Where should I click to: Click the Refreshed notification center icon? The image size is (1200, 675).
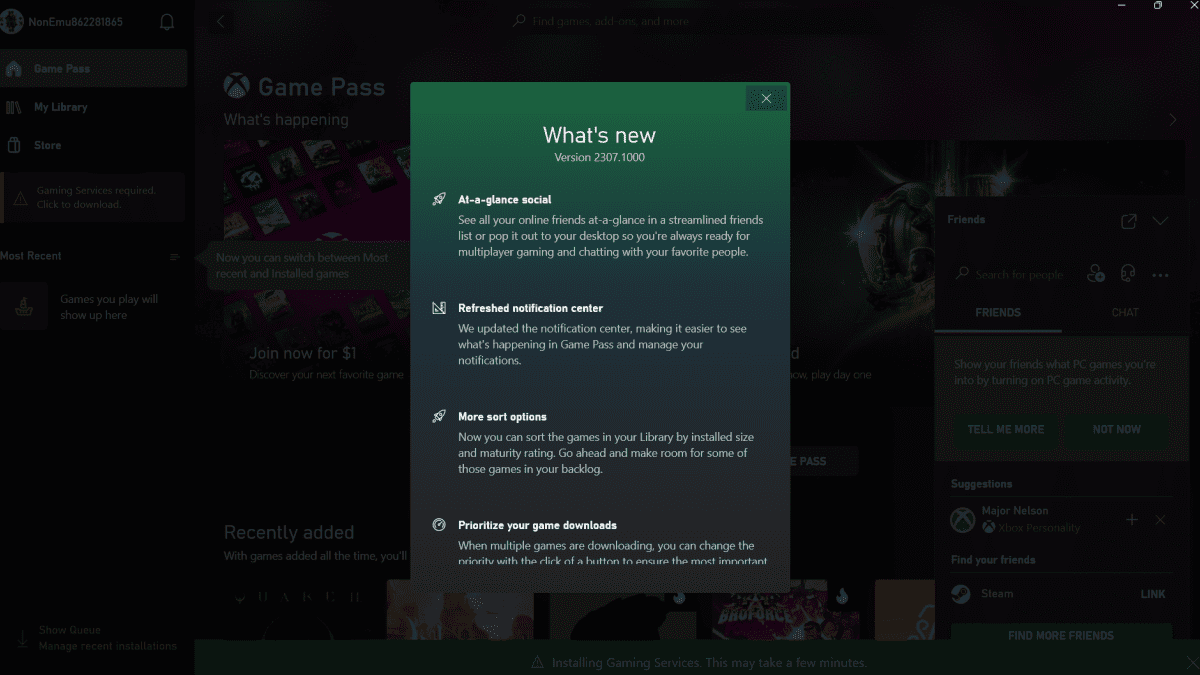tap(439, 308)
